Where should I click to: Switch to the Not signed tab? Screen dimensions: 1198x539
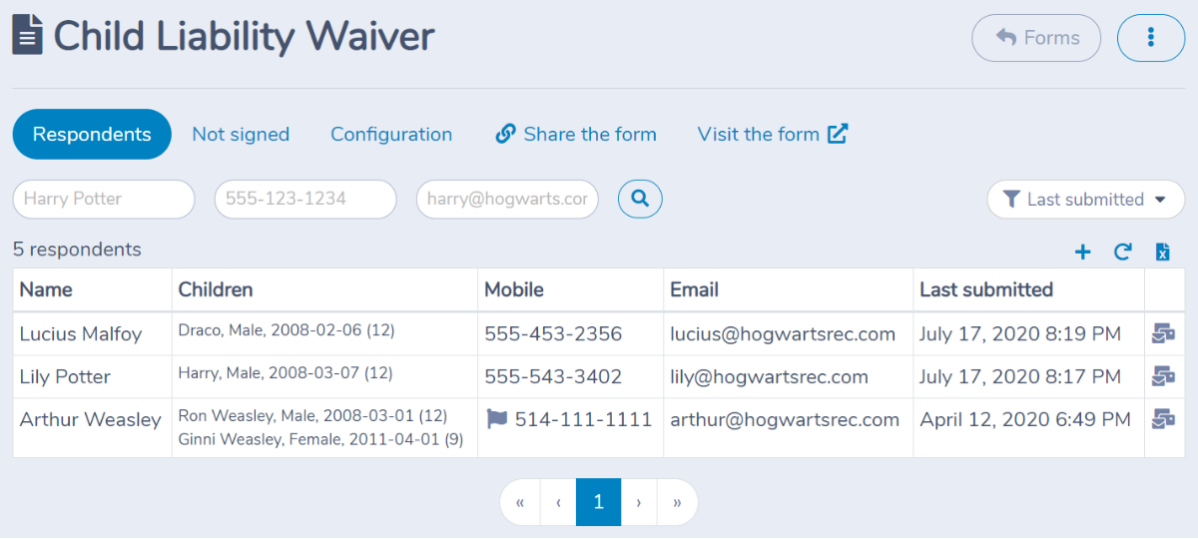click(x=241, y=135)
